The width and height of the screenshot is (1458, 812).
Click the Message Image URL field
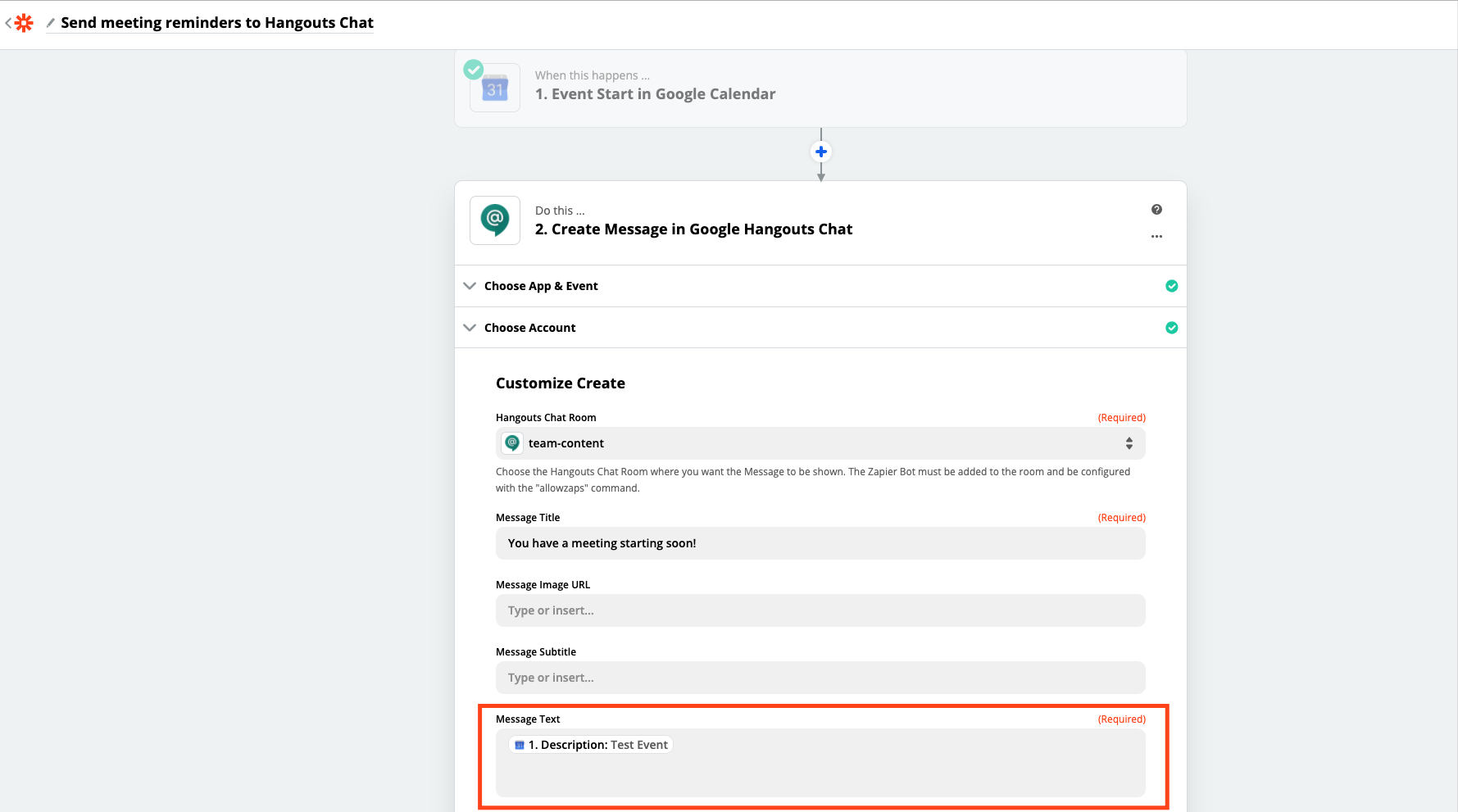(820, 610)
